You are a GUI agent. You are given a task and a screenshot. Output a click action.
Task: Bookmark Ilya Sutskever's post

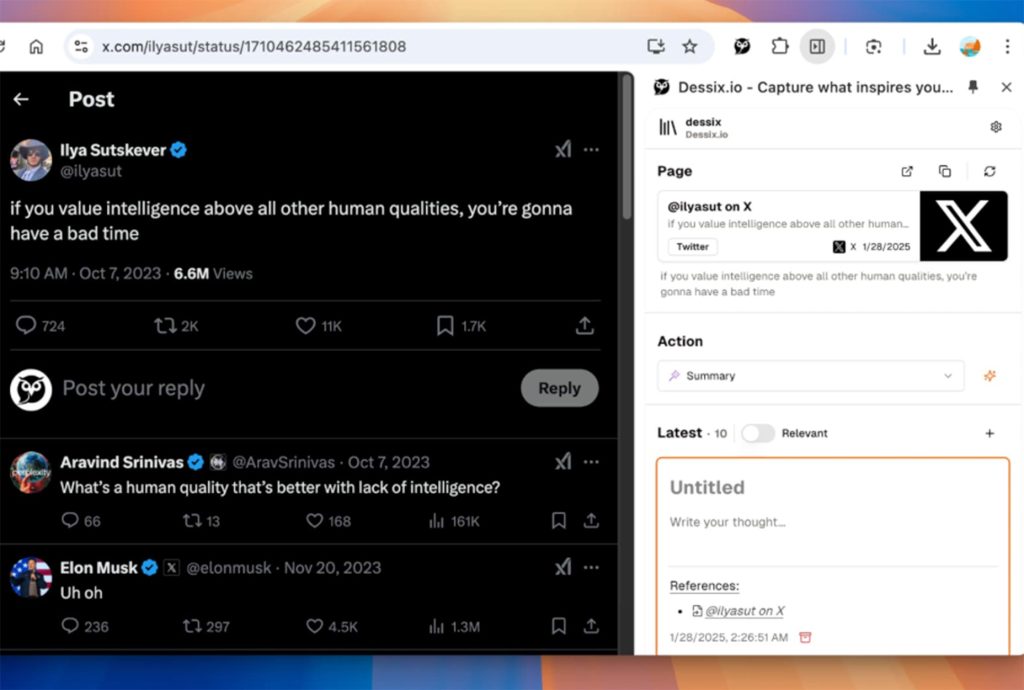pyautogui.click(x=445, y=326)
